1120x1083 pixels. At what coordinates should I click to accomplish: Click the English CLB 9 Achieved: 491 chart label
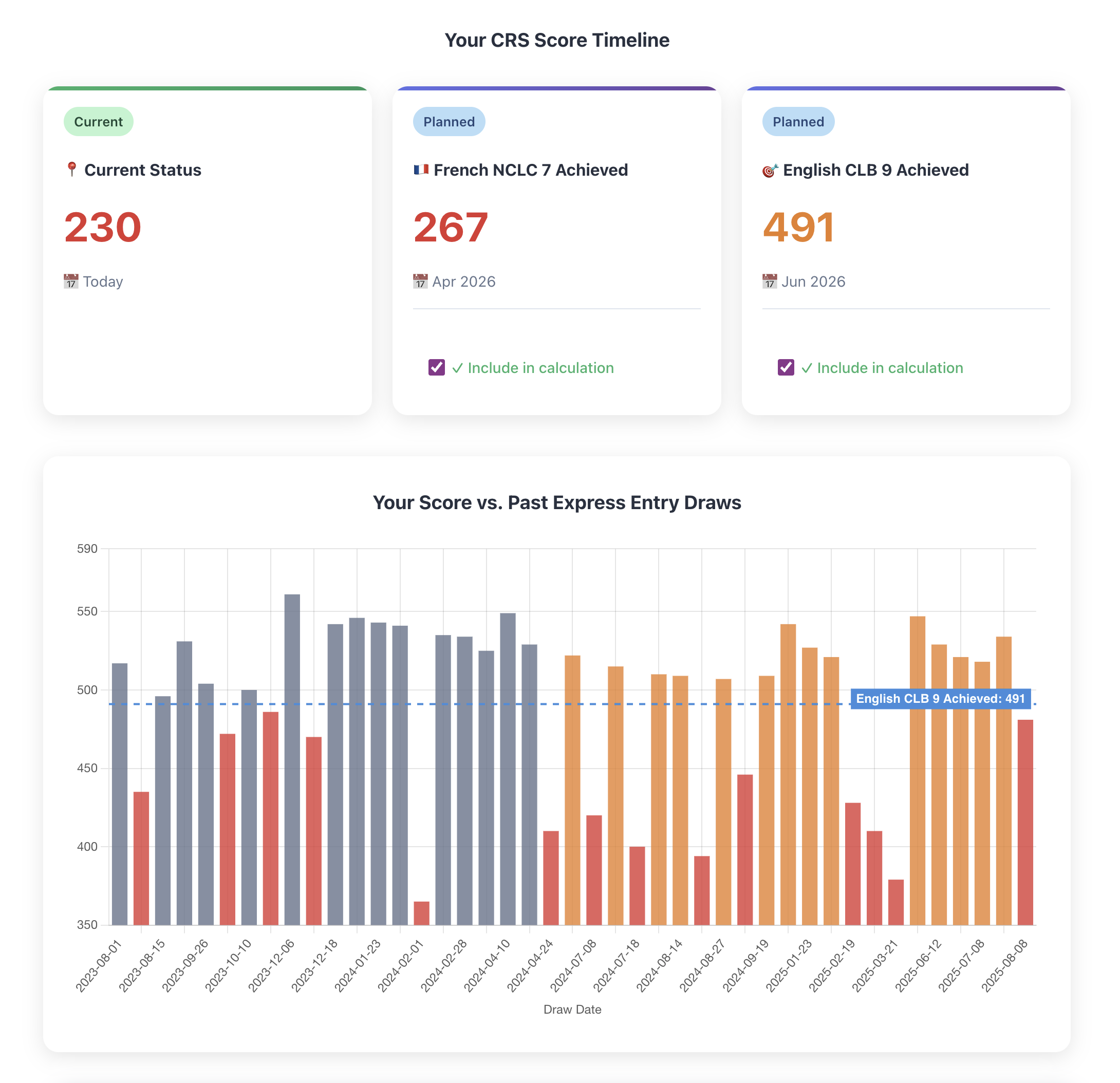tap(940, 698)
